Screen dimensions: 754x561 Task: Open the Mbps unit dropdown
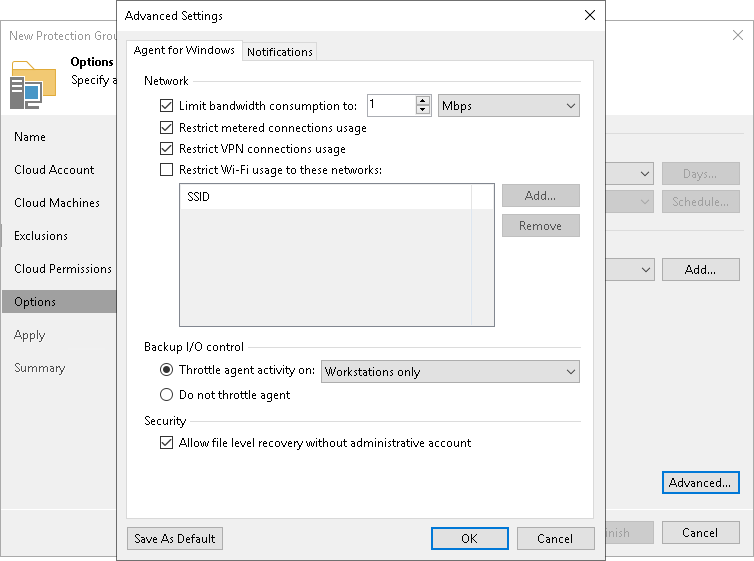click(x=509, y=106)
